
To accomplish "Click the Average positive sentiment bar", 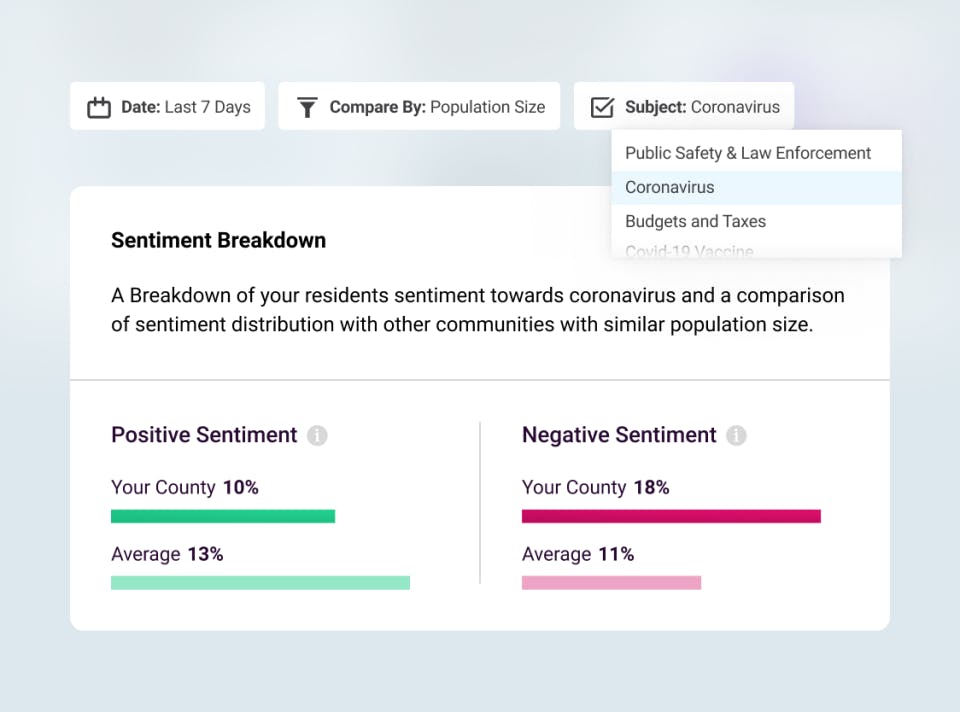I will tap(260, 583).
